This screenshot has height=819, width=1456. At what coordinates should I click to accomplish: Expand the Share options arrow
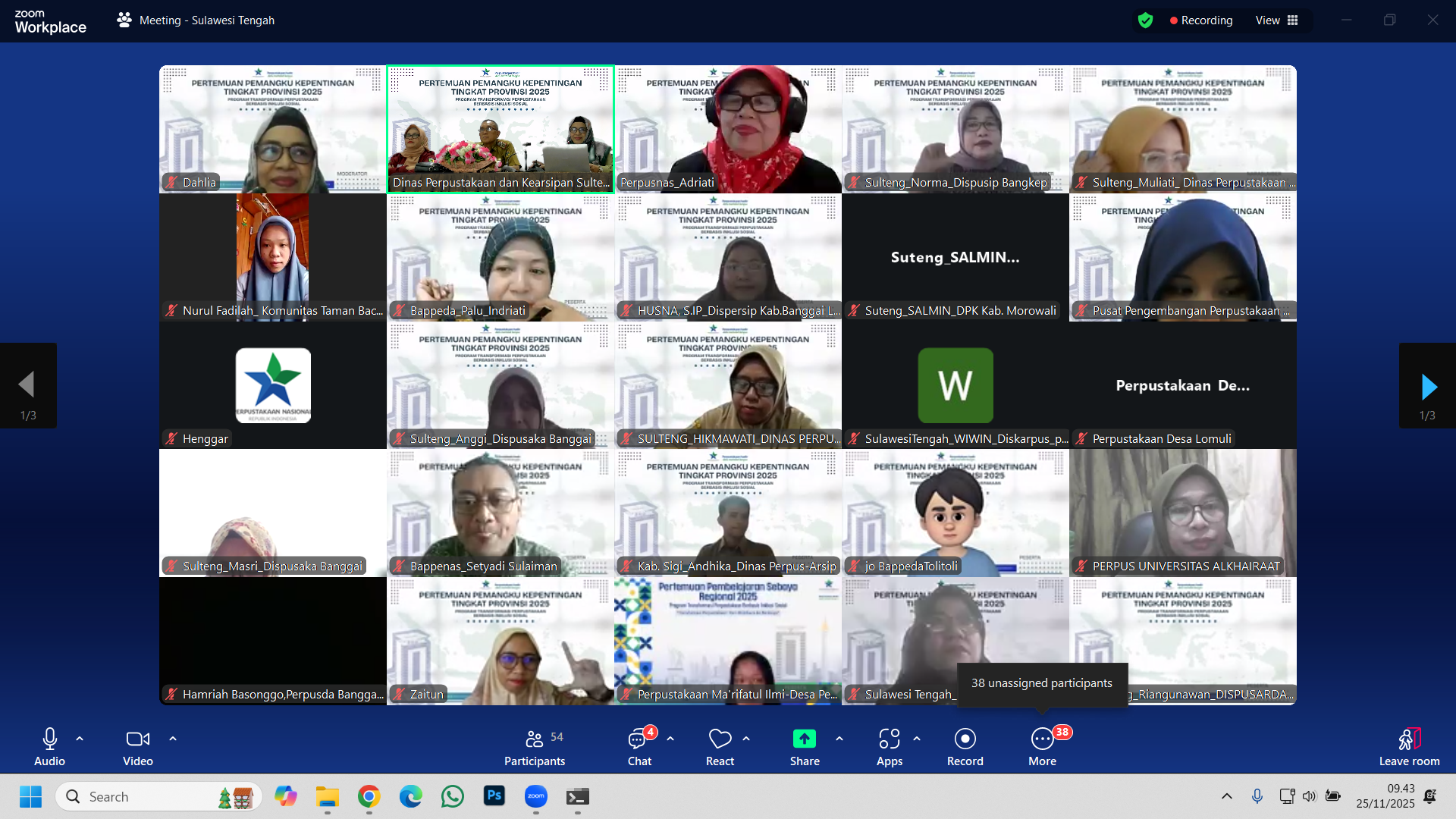point(839,739)
